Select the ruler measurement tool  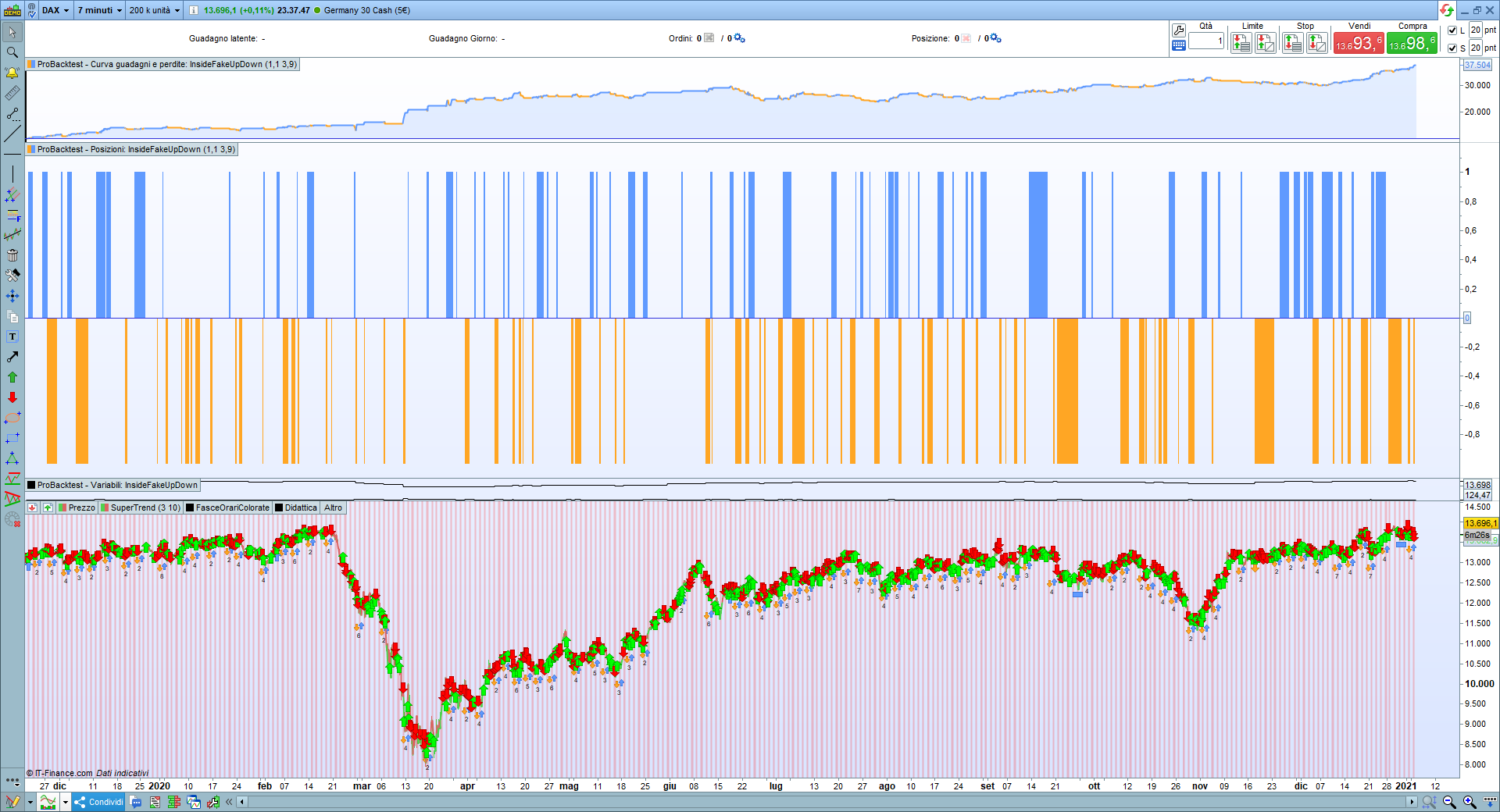(x=12, y=93)
